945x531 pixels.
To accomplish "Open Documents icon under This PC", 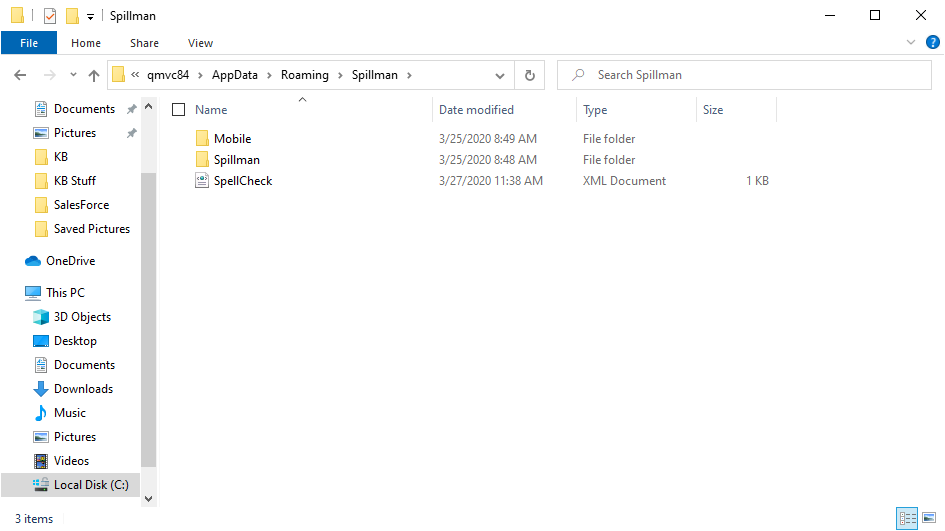I will pos(40,365).
